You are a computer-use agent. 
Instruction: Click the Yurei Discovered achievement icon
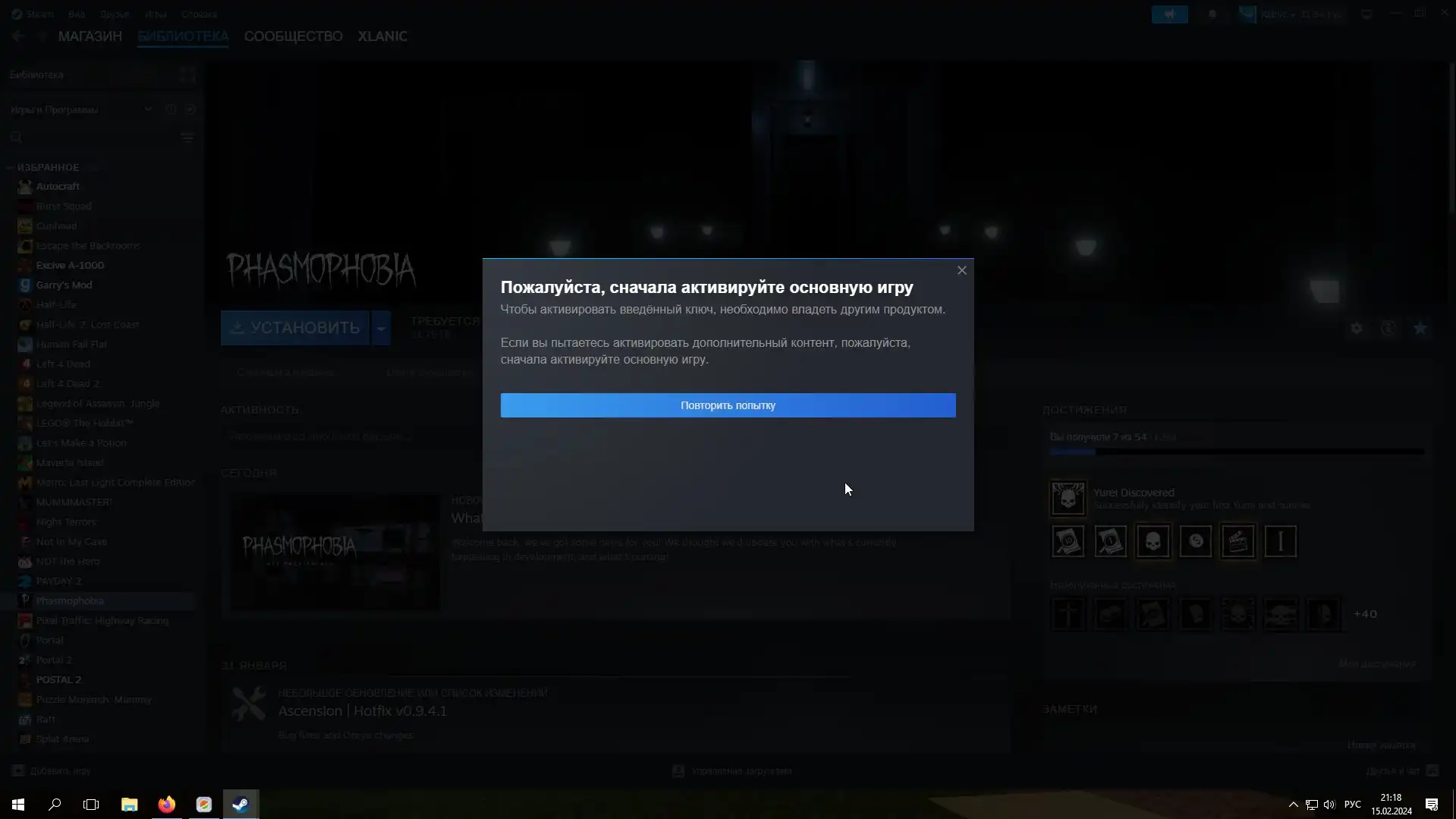tap(1068, 498)
